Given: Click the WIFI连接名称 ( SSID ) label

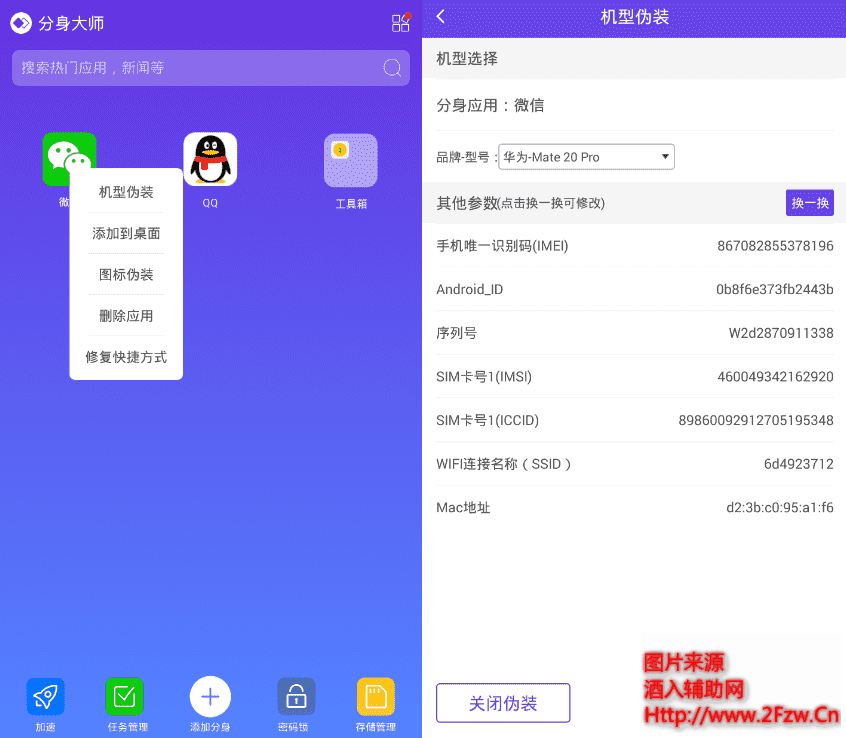Looking at the screenshot, I should [503, 464].
